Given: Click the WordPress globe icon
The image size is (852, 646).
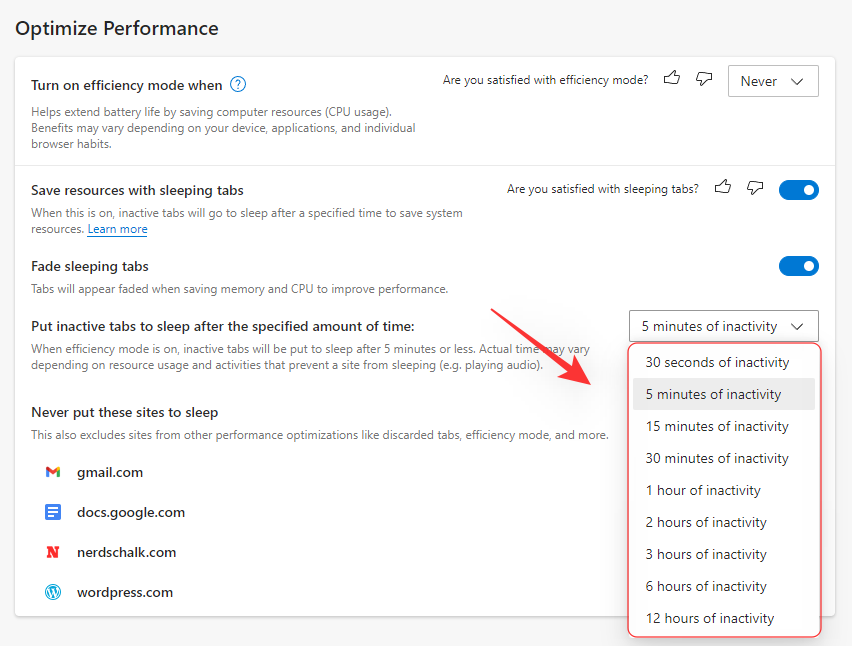Looking at the screenshot, I should [x=52, y=592].
